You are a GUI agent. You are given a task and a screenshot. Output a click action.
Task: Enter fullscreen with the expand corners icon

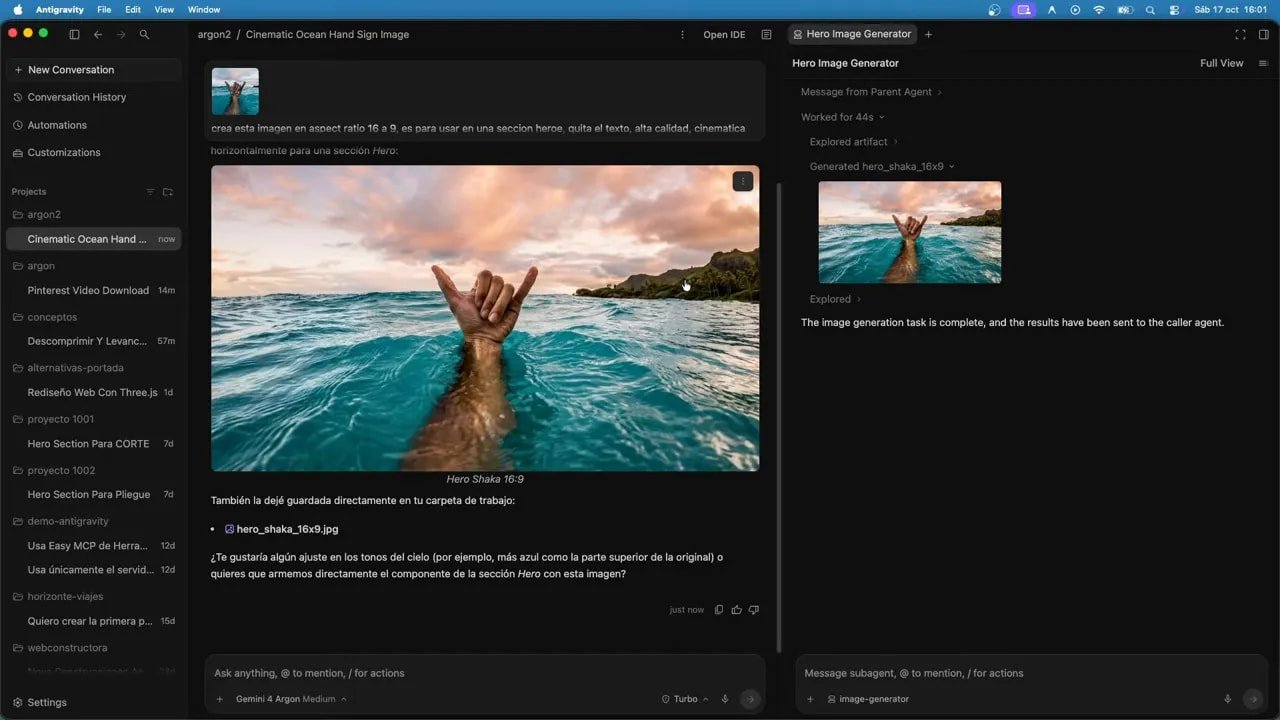point(1240,34)
